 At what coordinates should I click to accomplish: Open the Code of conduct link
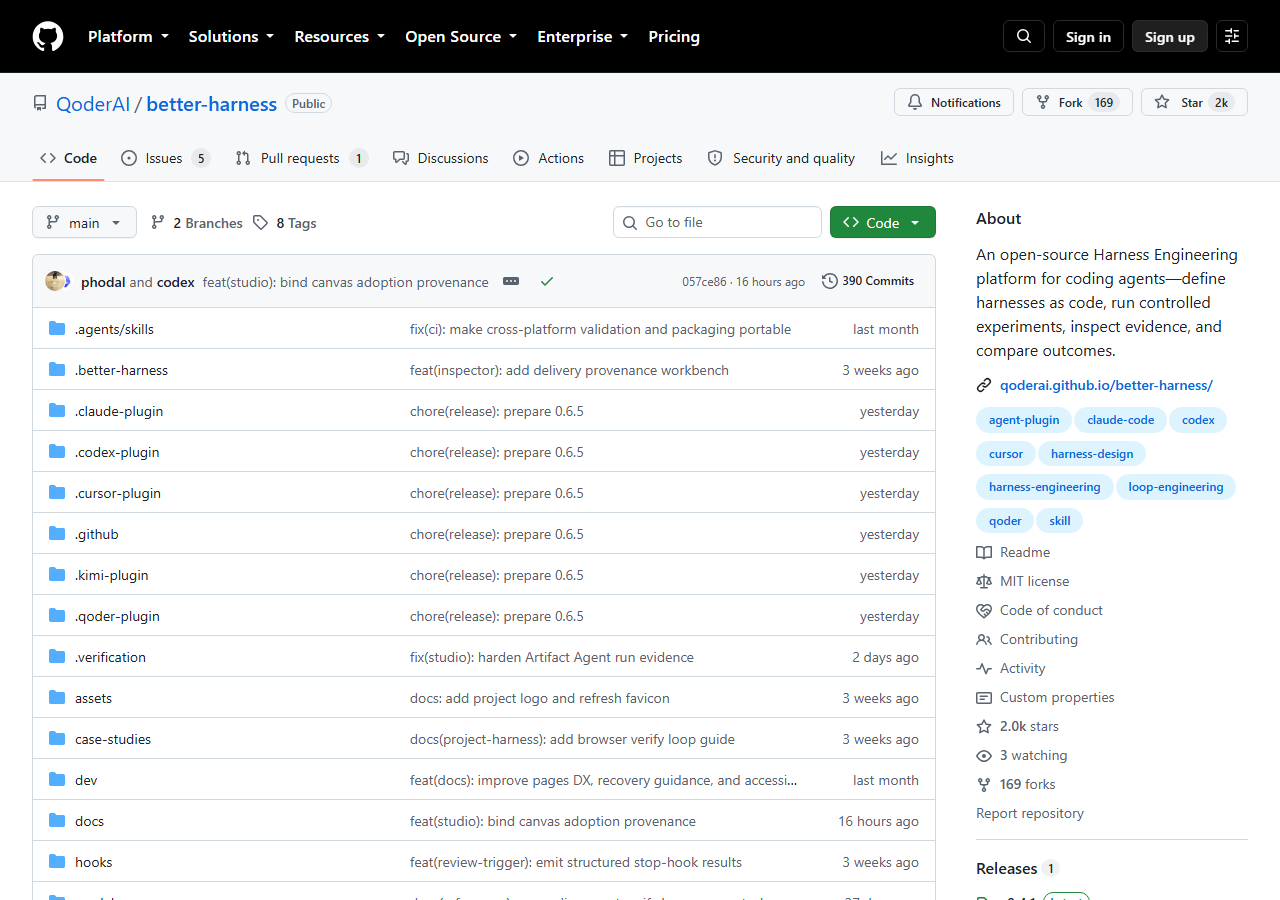1051,610
